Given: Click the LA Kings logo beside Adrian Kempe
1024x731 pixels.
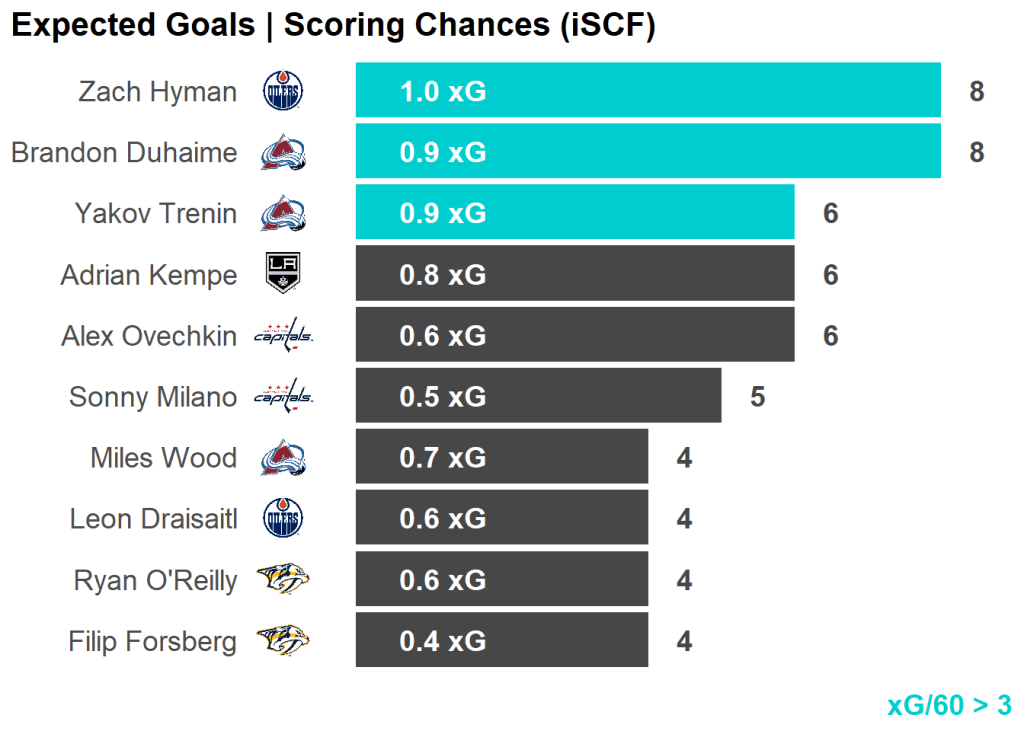Looking at the screenshot, I should (x=282, y=274).
